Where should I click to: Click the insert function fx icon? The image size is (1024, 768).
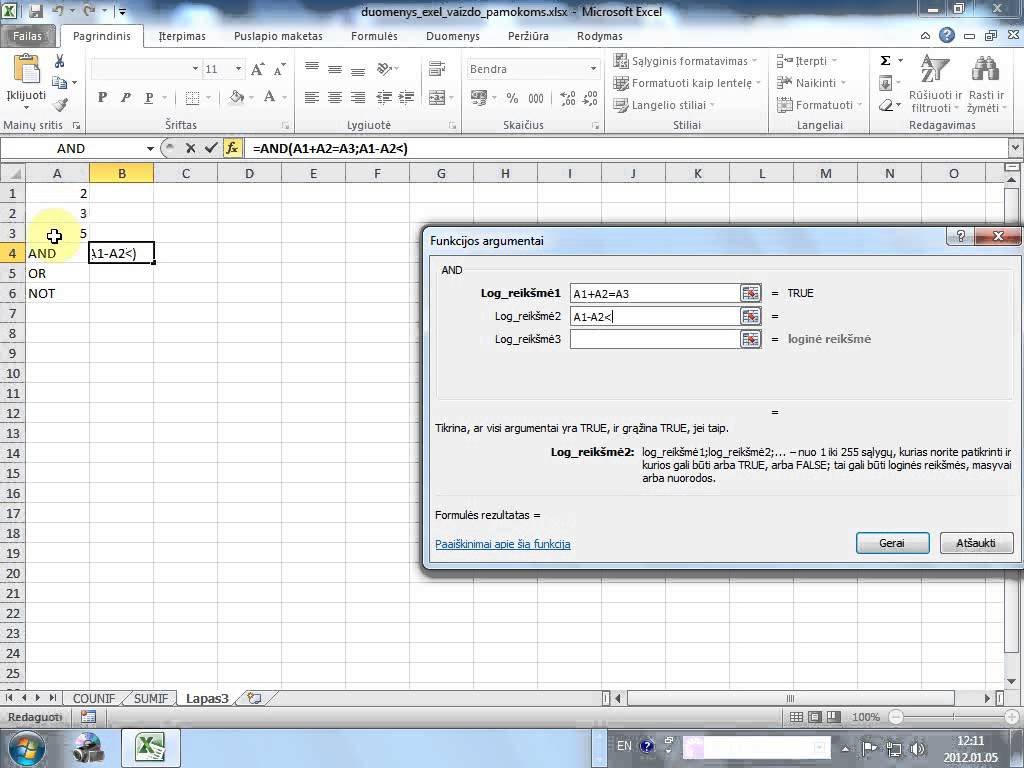(x=232, y=148)
